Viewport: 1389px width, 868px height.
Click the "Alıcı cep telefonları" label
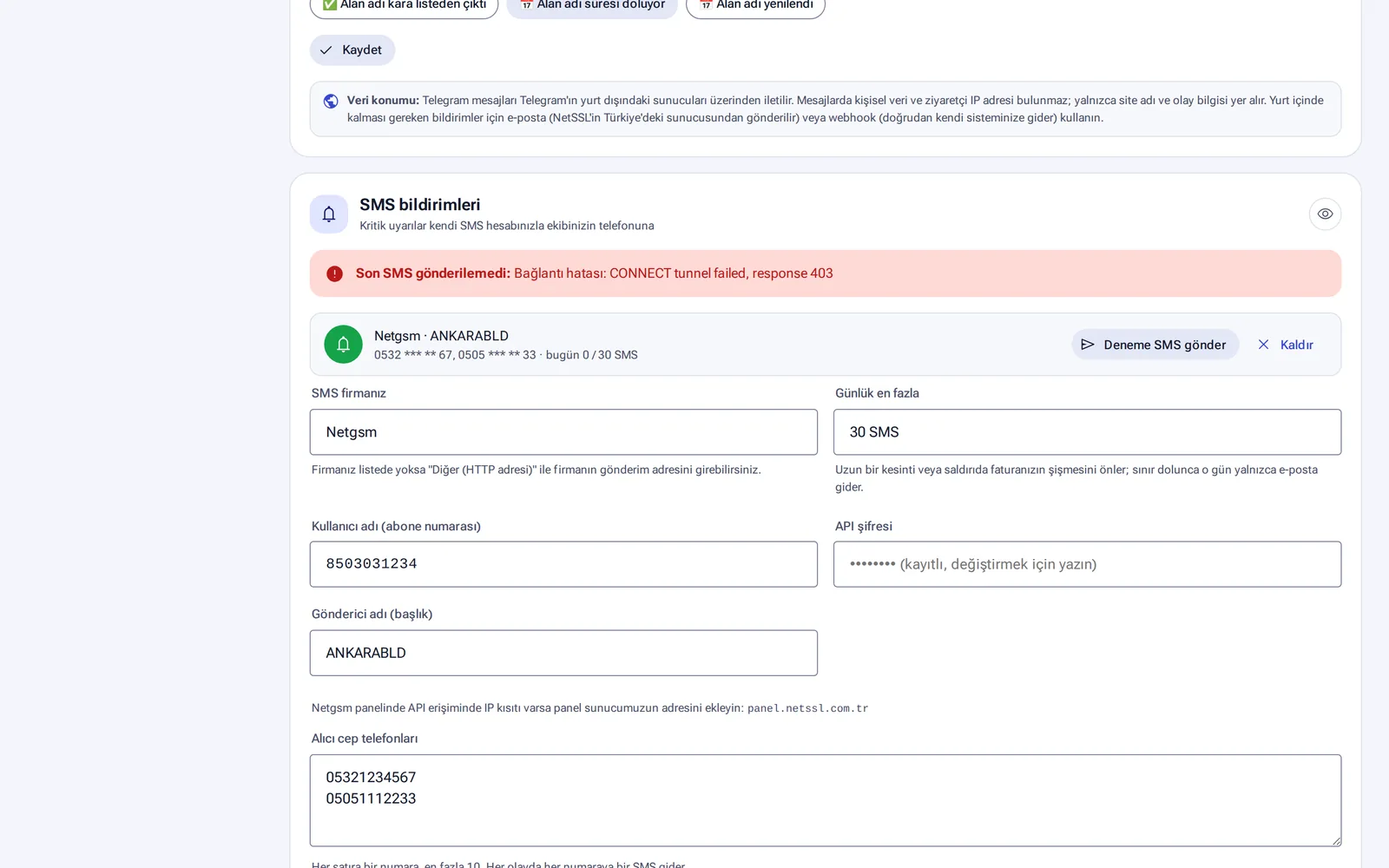365,739
